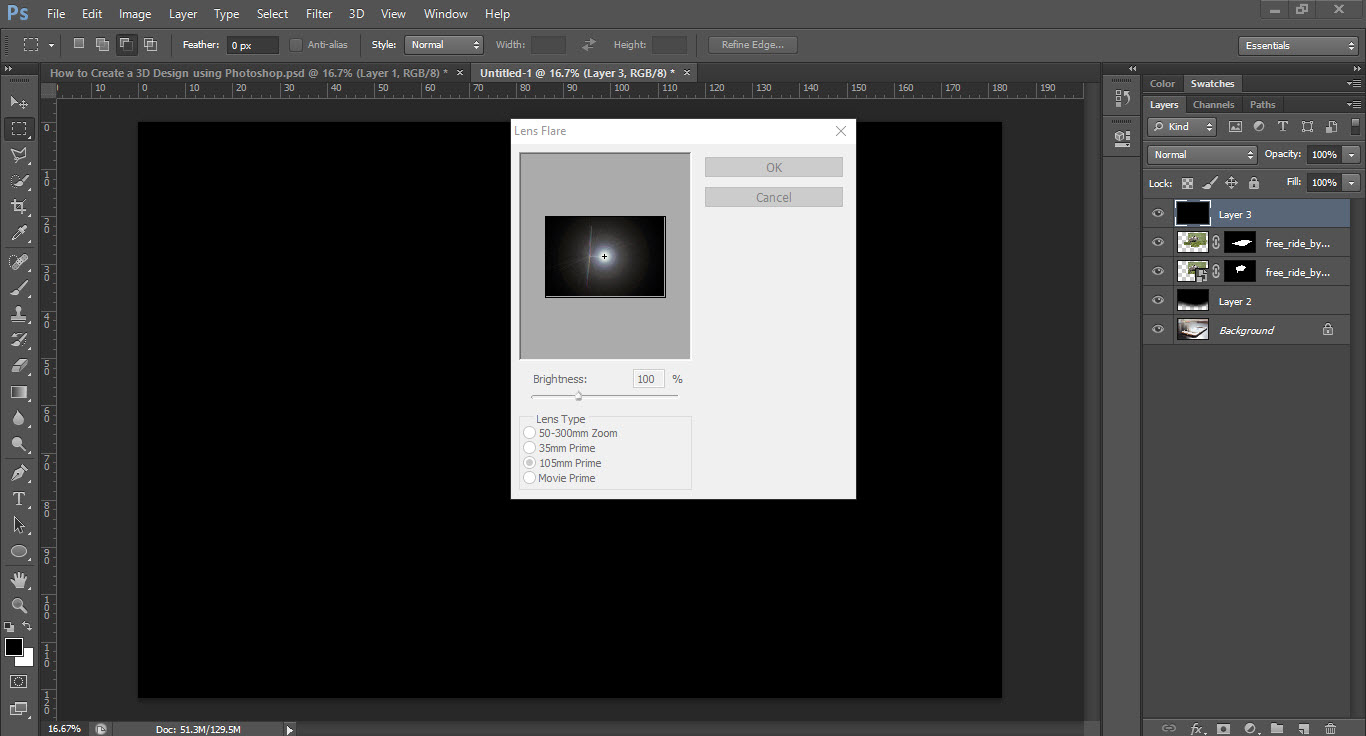This screenshot has height=736, width=1366.
Task: Click the Create new group folder icon
Action: click(x=1277, y=728)
